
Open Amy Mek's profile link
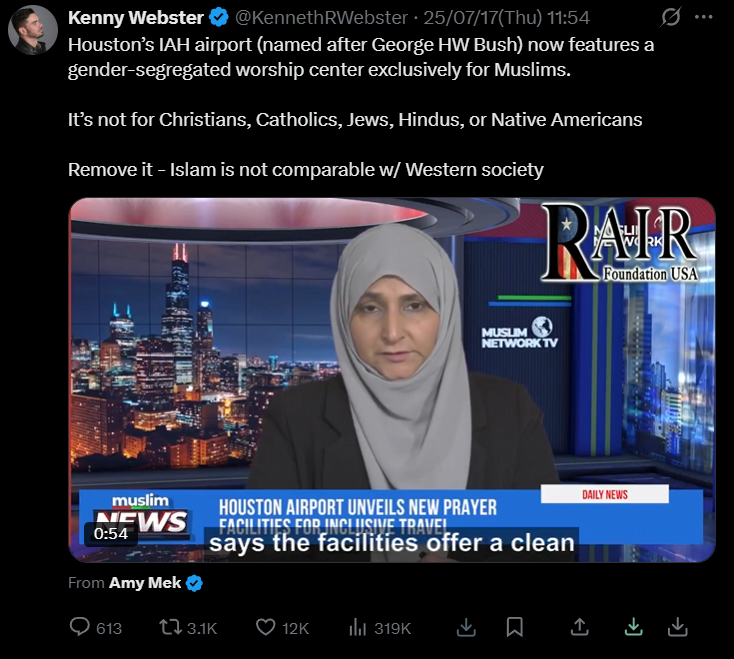145,583
